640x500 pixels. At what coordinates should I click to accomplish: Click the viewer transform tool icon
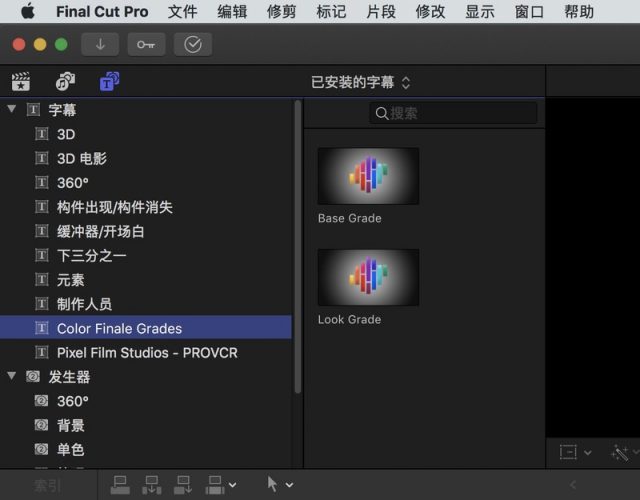click(568, 452)
